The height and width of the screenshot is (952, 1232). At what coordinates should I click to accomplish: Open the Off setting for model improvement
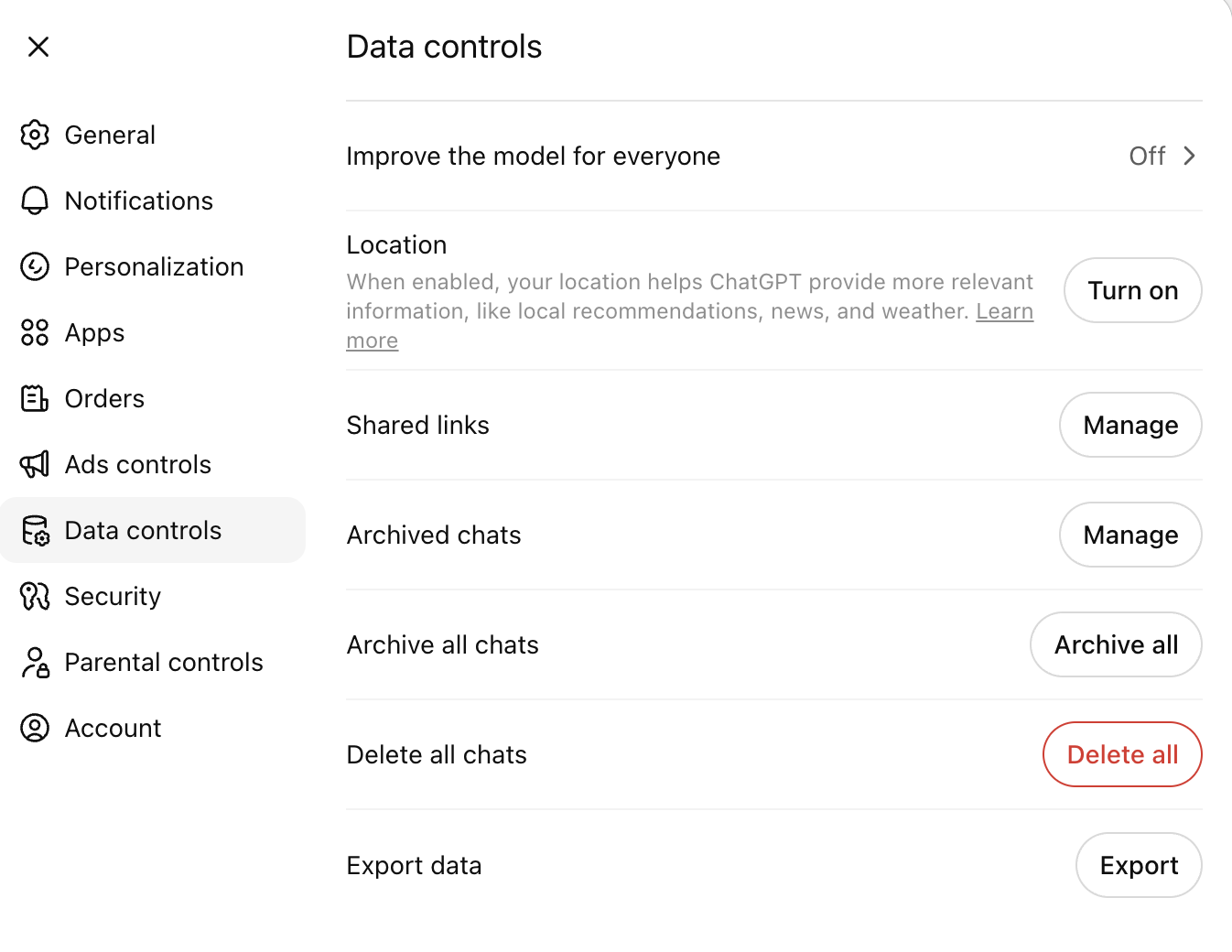click(x=1147, y=156)
